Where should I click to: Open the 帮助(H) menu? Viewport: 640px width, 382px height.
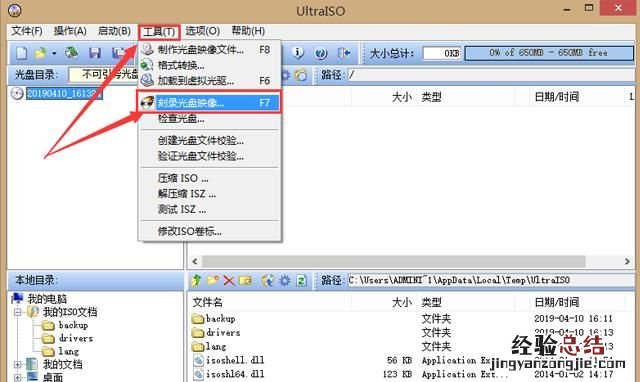(248, 31)
